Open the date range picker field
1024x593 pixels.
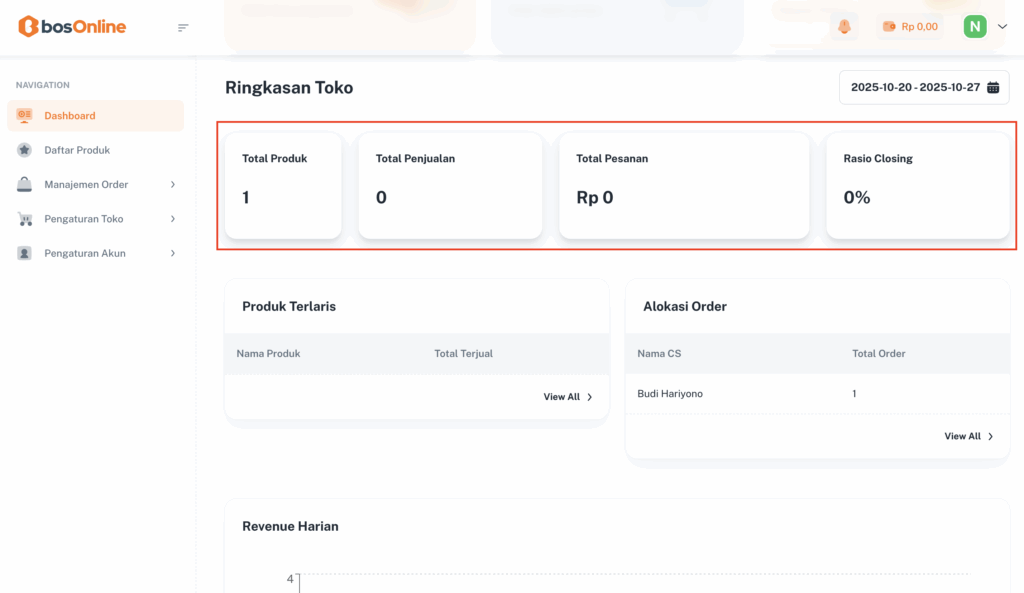[924, 88]
